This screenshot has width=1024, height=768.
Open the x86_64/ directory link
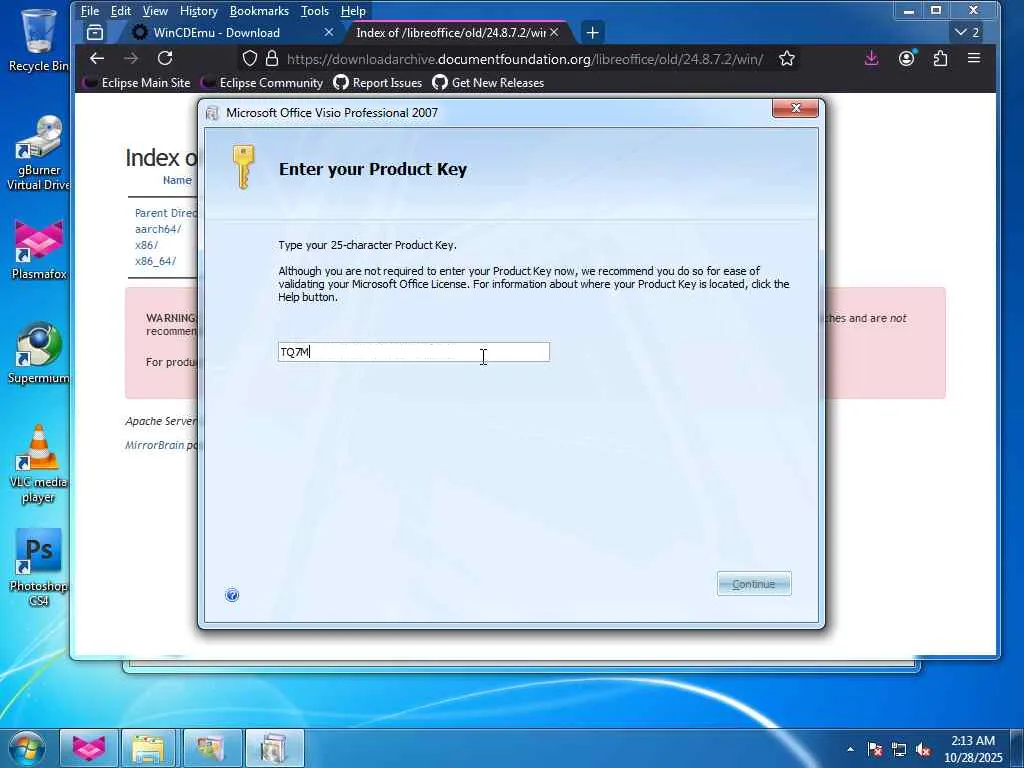click(x=155, y=261)
